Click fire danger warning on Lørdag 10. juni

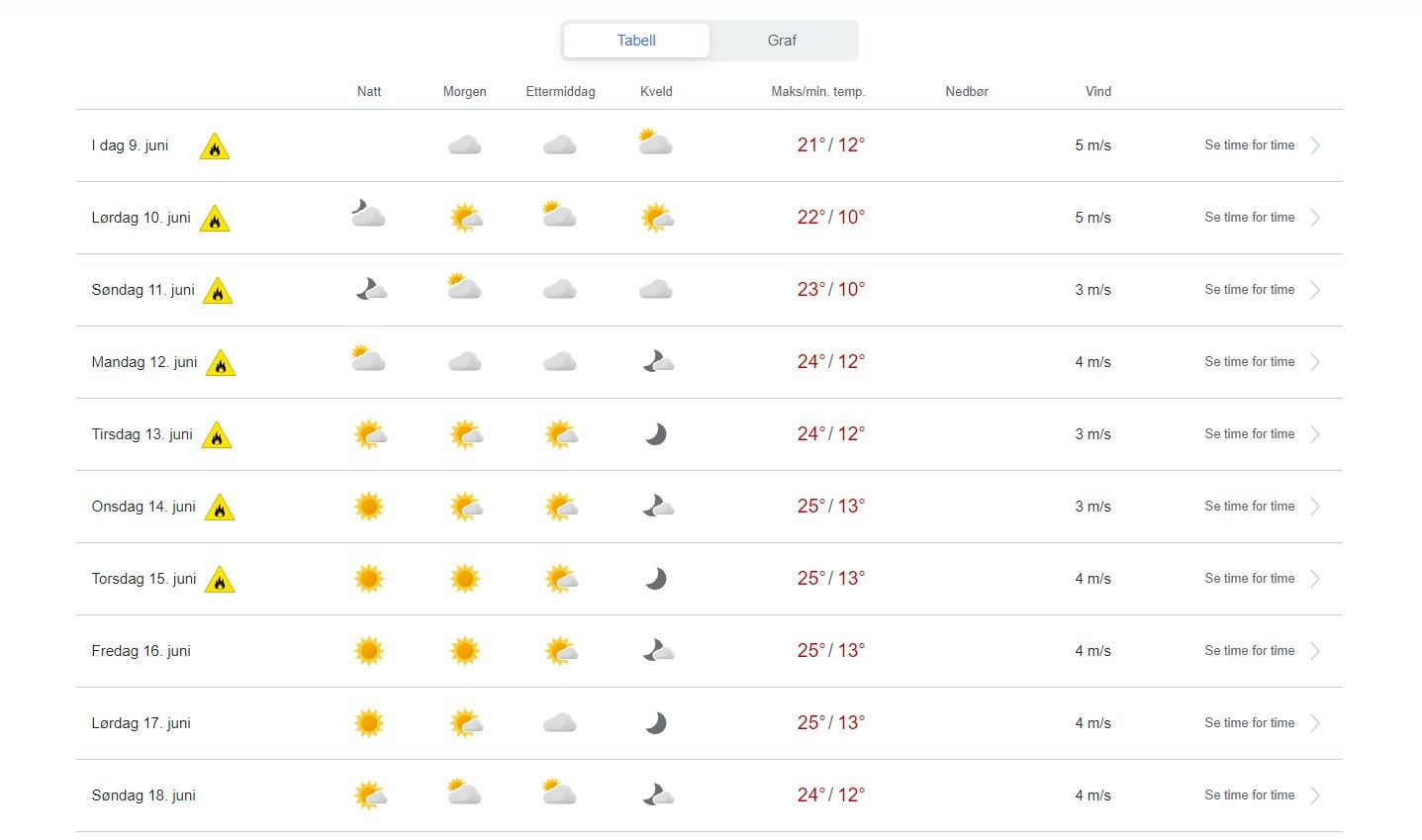pos(214,220)
